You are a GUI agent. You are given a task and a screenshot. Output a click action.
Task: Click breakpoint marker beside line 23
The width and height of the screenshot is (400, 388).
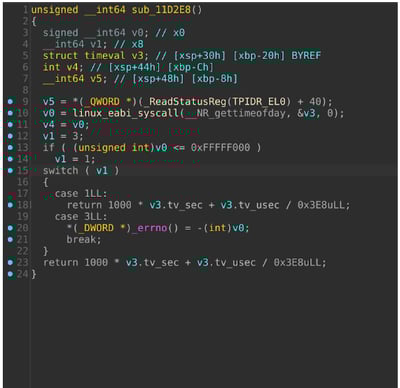coord(10,262)
